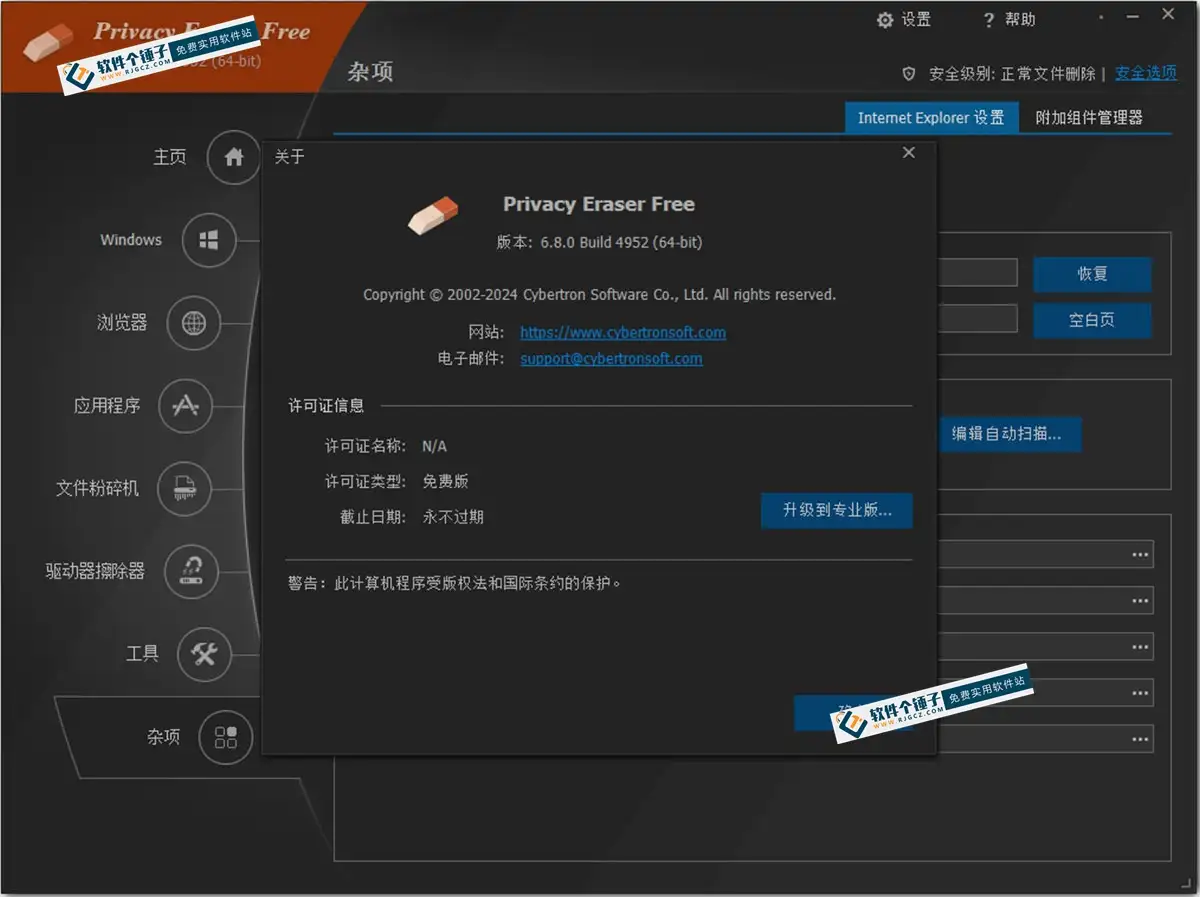Screen dimensions: 1200x897
Task: Go to 应用程序 applications icon
Action: click(185, 406)
